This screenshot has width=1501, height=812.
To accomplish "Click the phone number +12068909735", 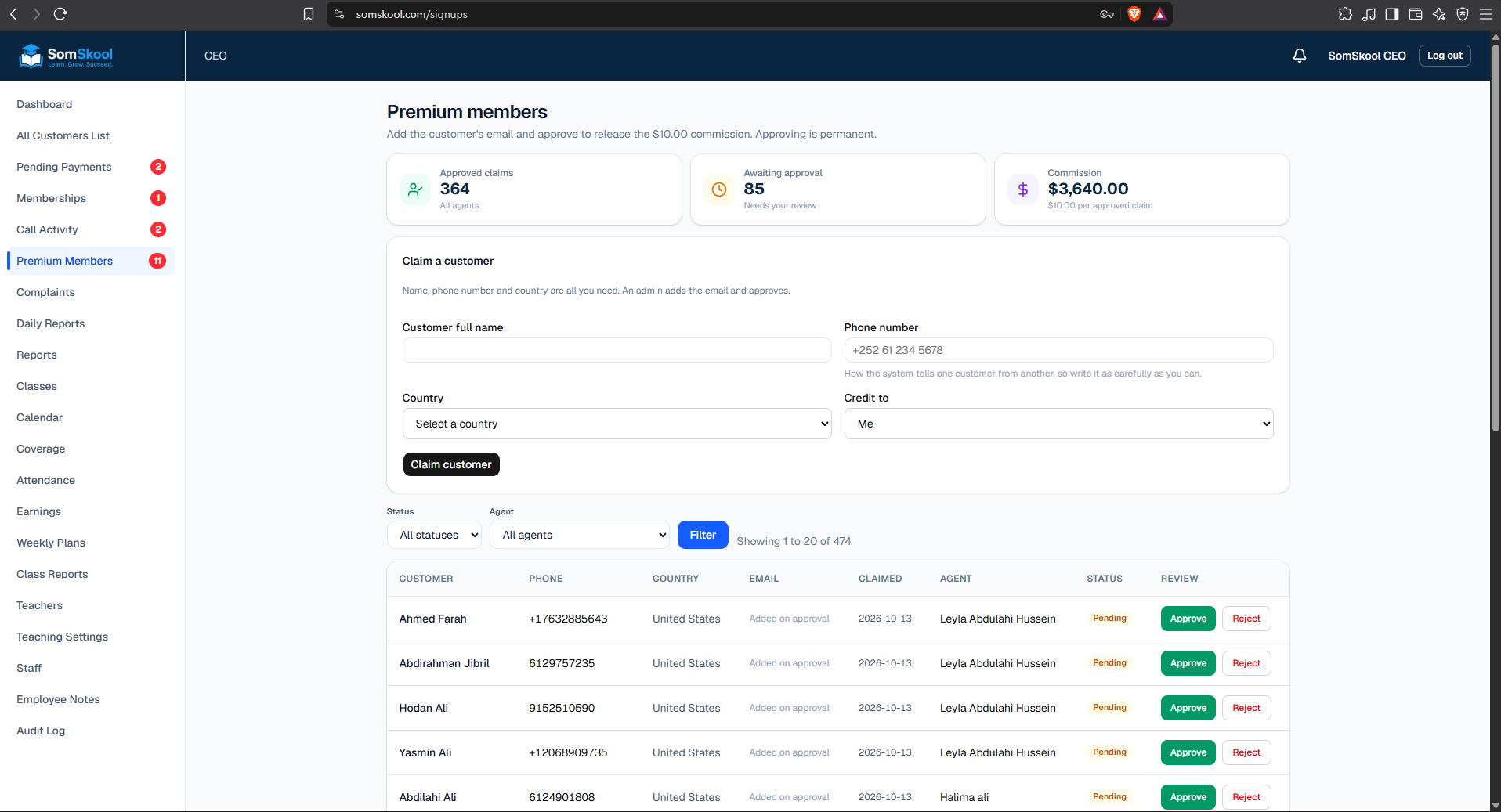I will click(x=568, y=752).
